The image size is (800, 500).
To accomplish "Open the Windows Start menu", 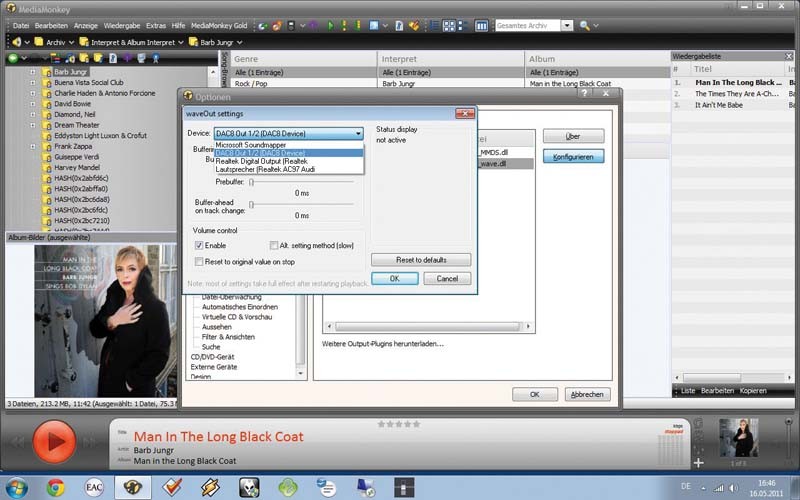I will pyautogui.click(x=17, y=487).
